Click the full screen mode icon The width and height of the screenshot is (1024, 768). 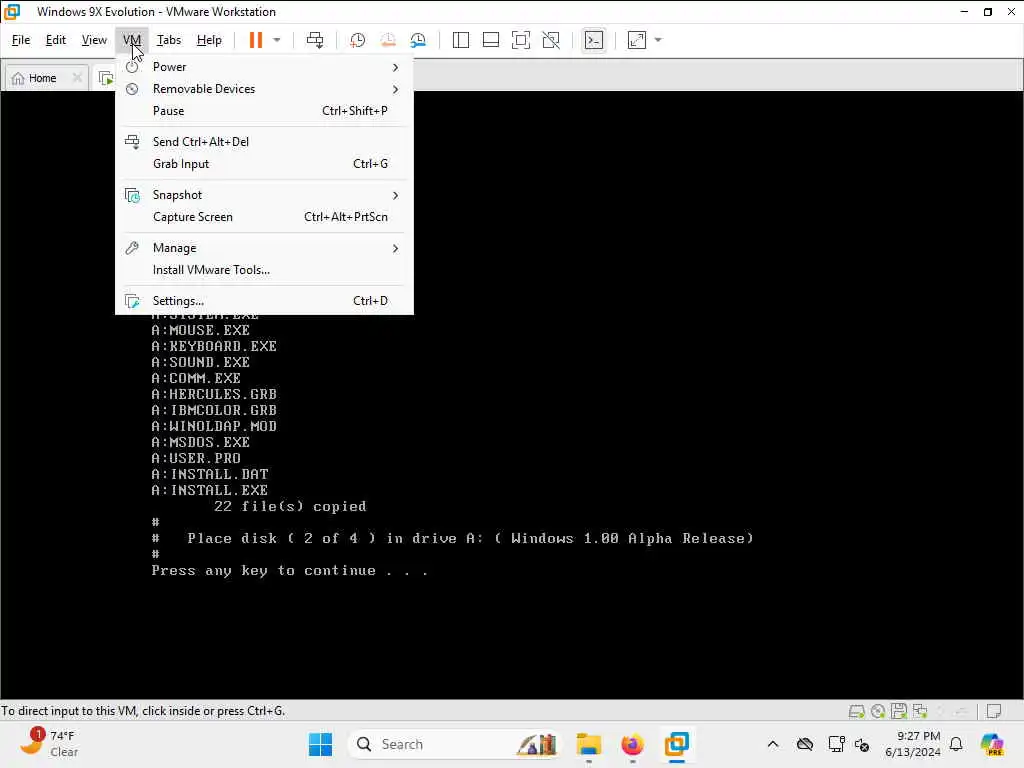[x=520, y=40]
